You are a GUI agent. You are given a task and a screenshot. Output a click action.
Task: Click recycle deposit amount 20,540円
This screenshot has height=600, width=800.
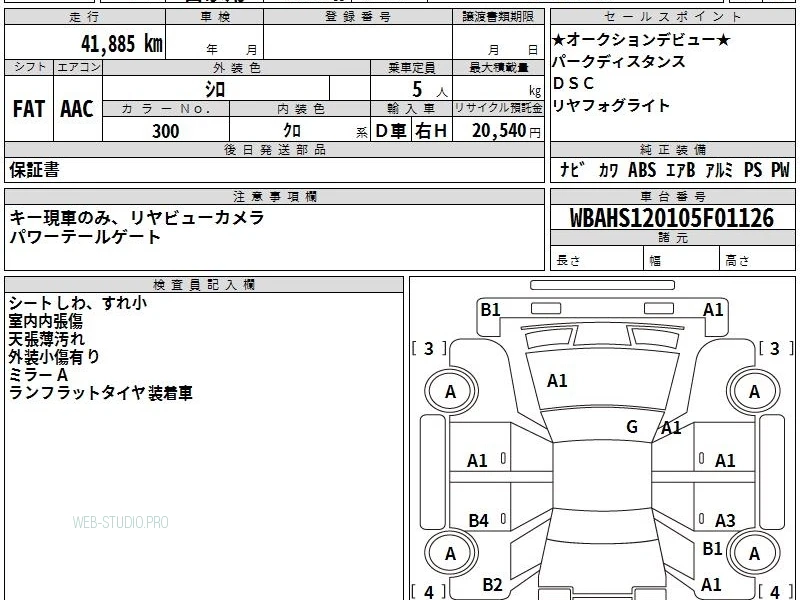pos(506,131)
